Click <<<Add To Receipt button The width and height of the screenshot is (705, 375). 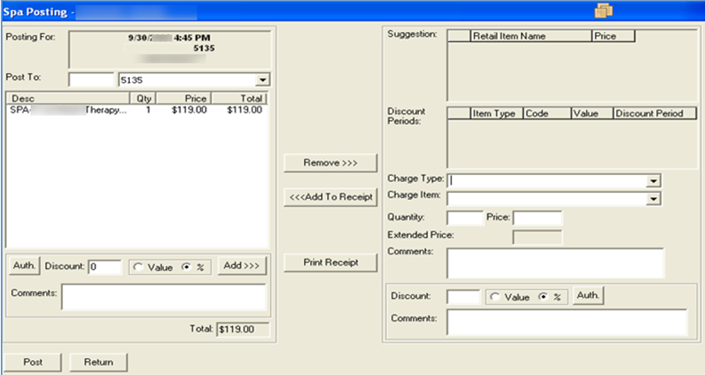click(330, 197)
